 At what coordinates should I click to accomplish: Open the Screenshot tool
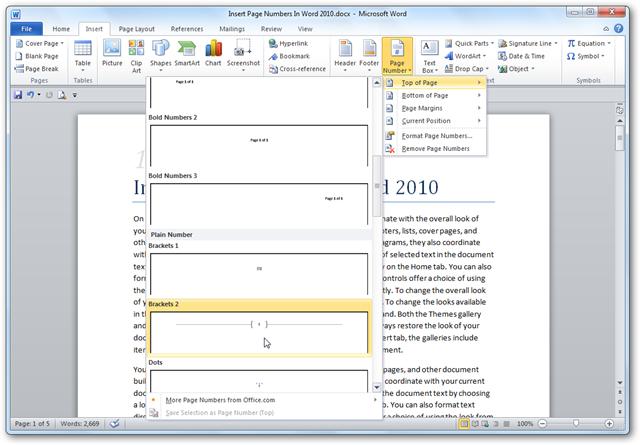click(243, 56)
